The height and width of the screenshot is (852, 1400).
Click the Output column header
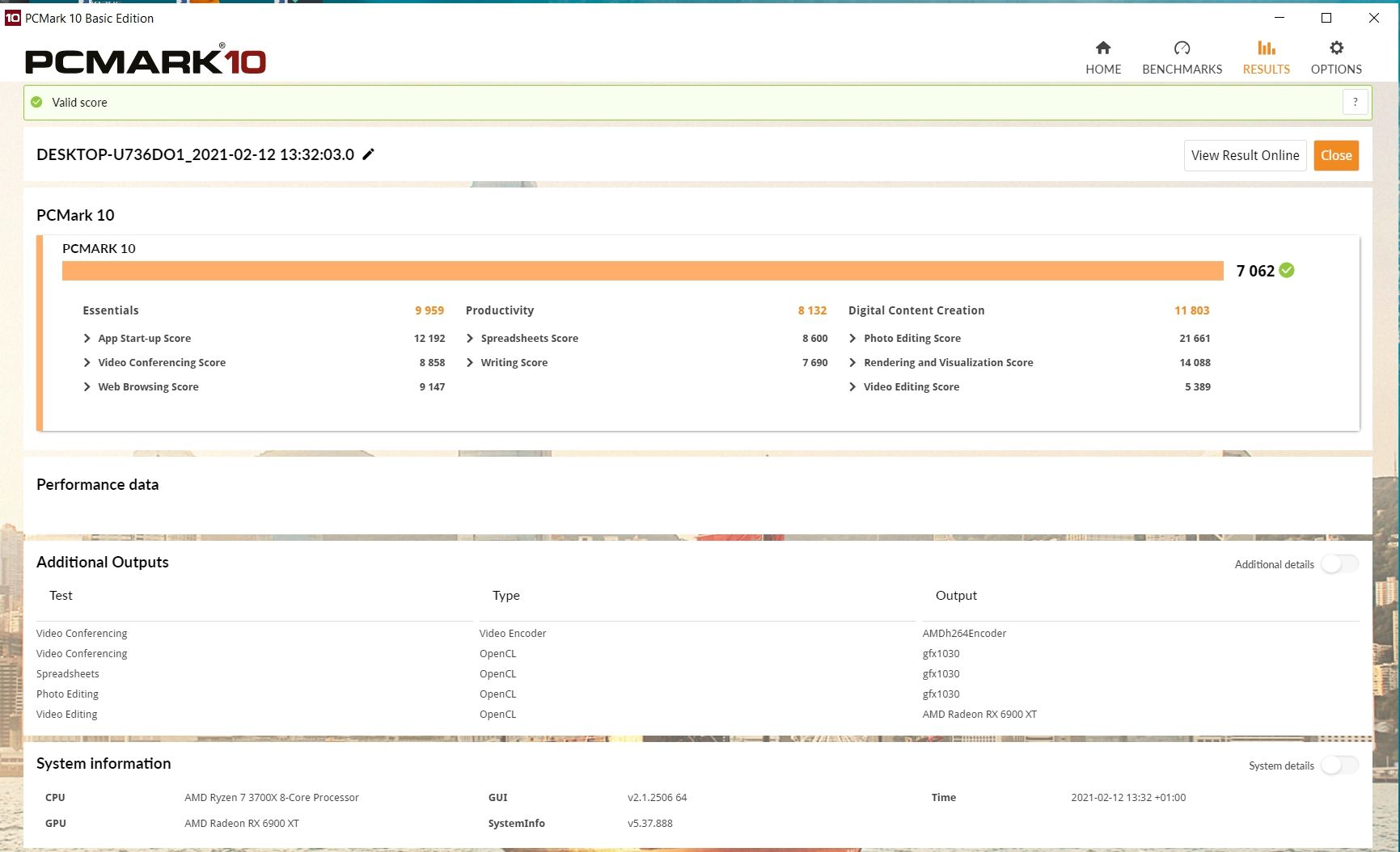pyautogui.click(x=956, y=596)
